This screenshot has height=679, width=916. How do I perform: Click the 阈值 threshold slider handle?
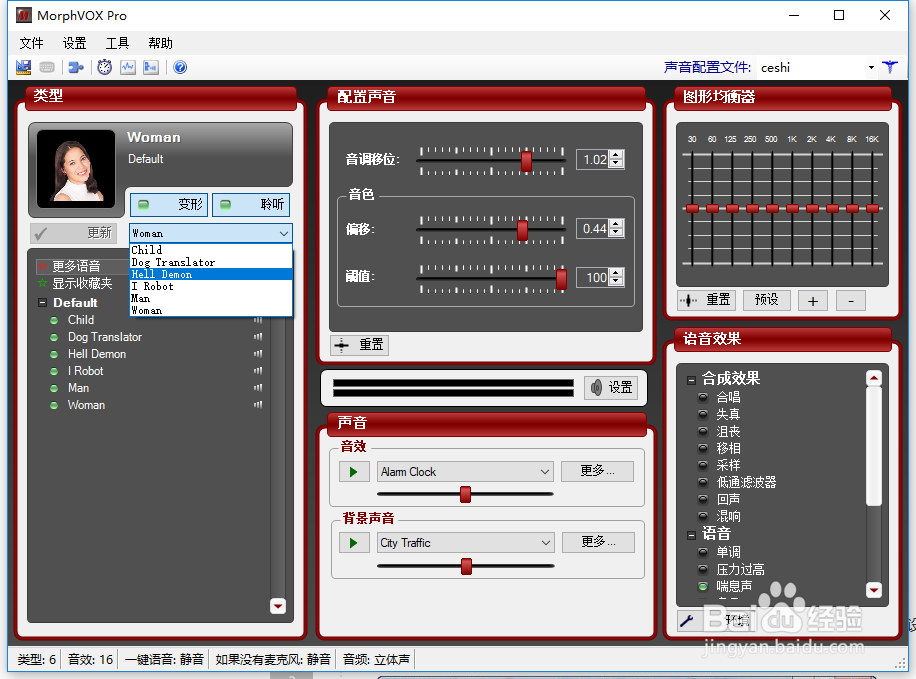[x=561, y=279]
